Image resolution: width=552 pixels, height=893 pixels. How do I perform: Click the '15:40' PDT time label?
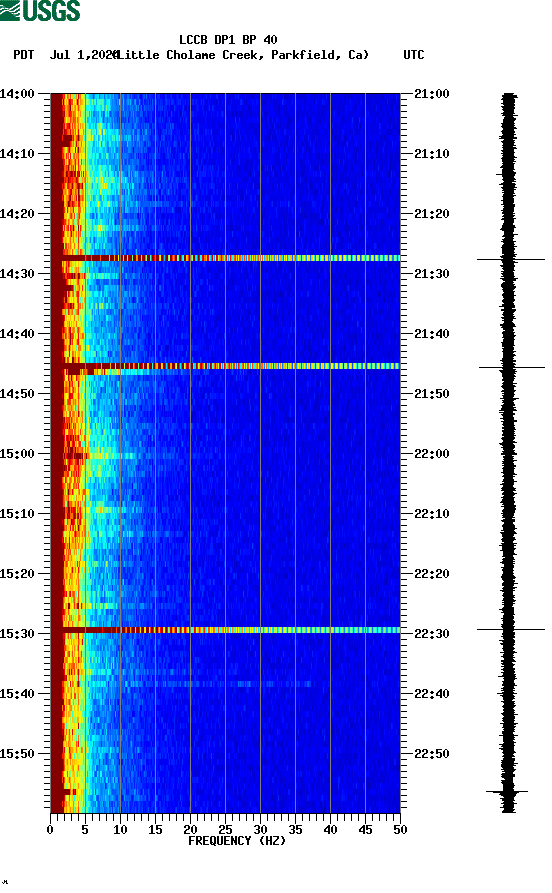17,694
